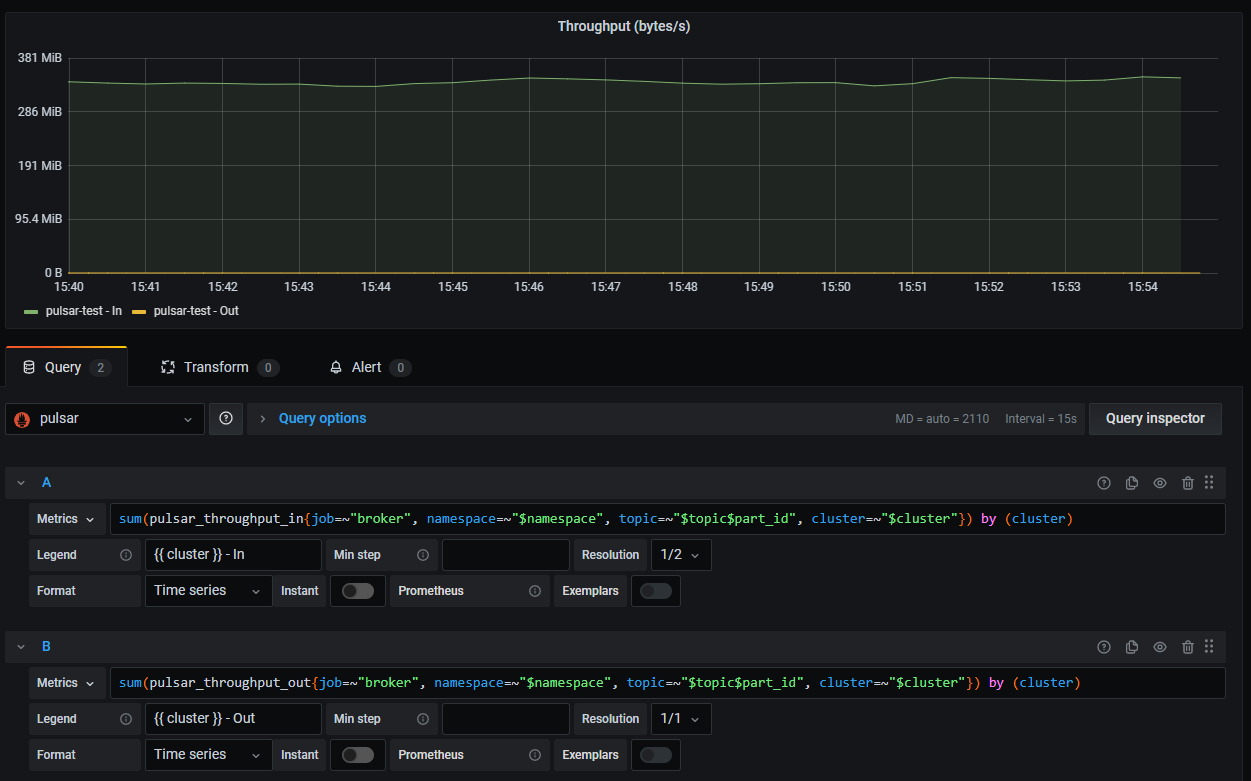Open Resolution 1/2 dropdown in query A
Image resolution: width=1251 pixels, height=781 pixels.
click(x=681, y=555)
